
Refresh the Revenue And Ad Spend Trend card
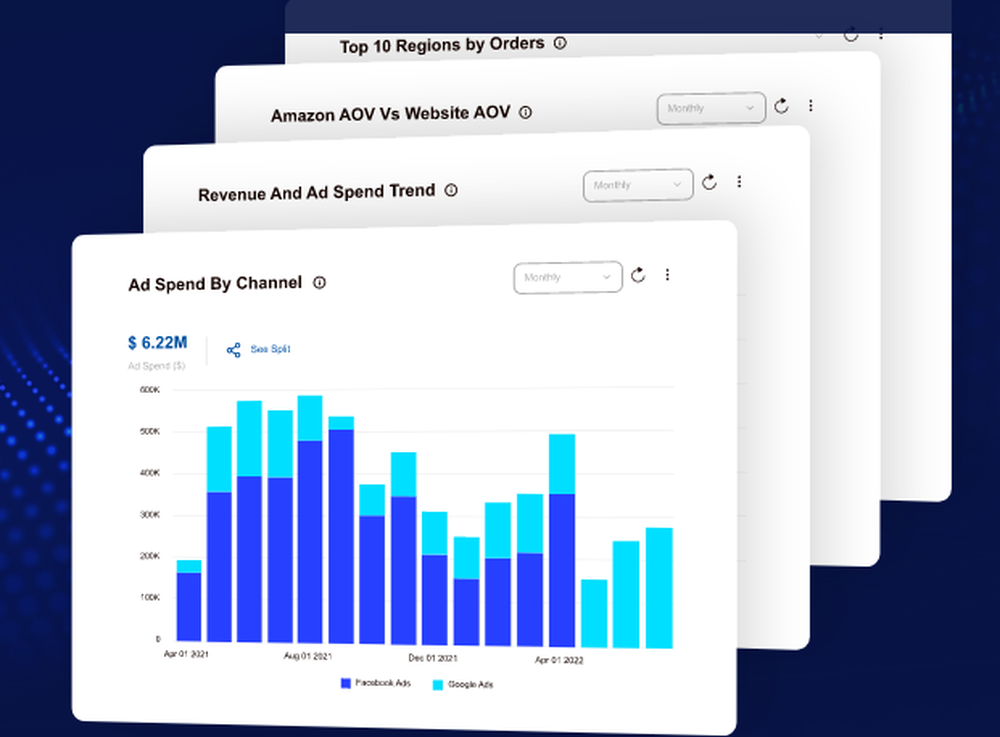coord(709,182)
